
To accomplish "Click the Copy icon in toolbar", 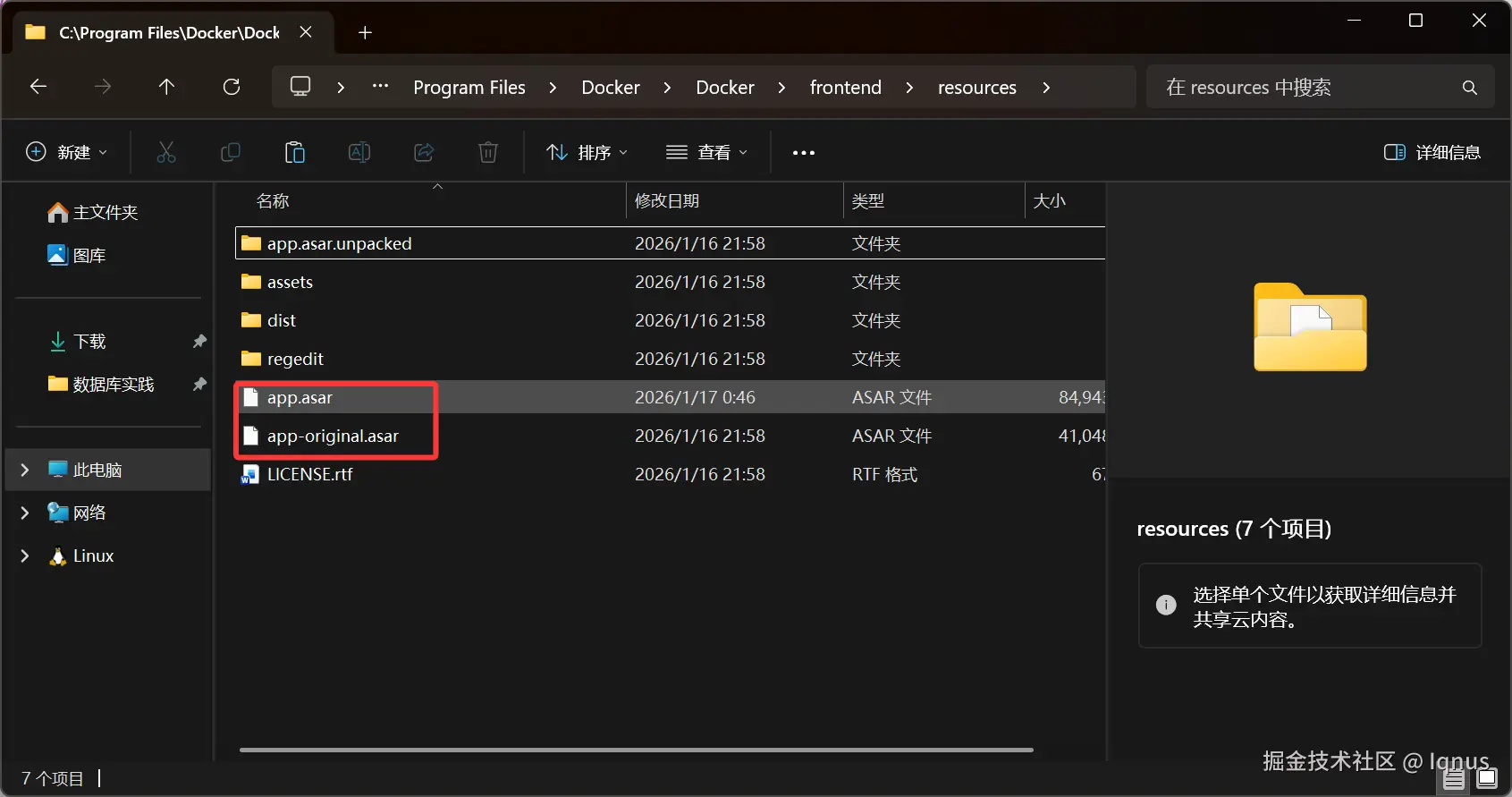I will 231,152.
